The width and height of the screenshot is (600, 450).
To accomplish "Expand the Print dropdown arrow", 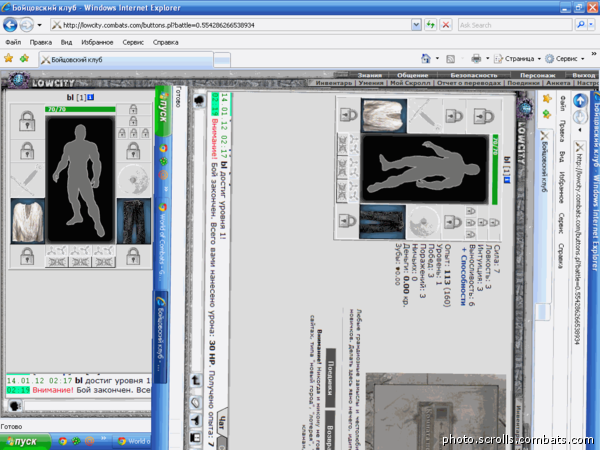I will [488, 59].
